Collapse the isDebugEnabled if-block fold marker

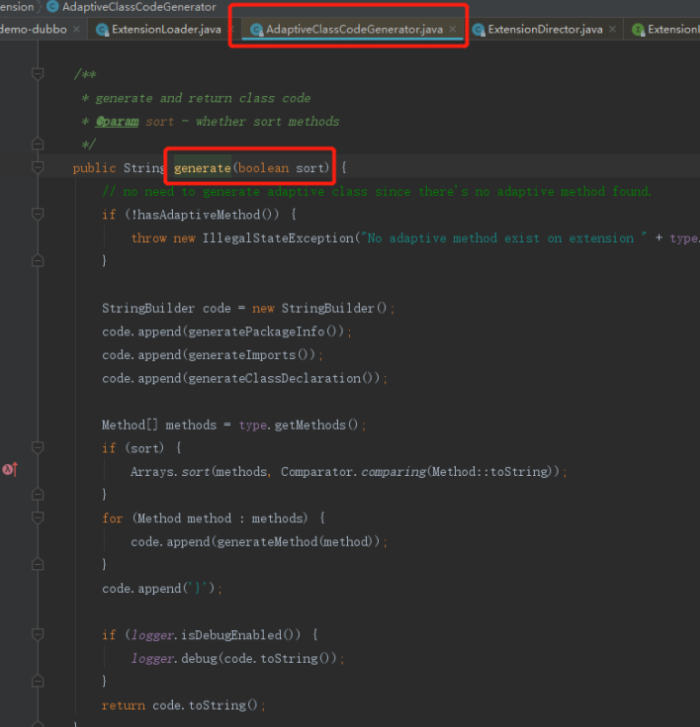[38, 634]
